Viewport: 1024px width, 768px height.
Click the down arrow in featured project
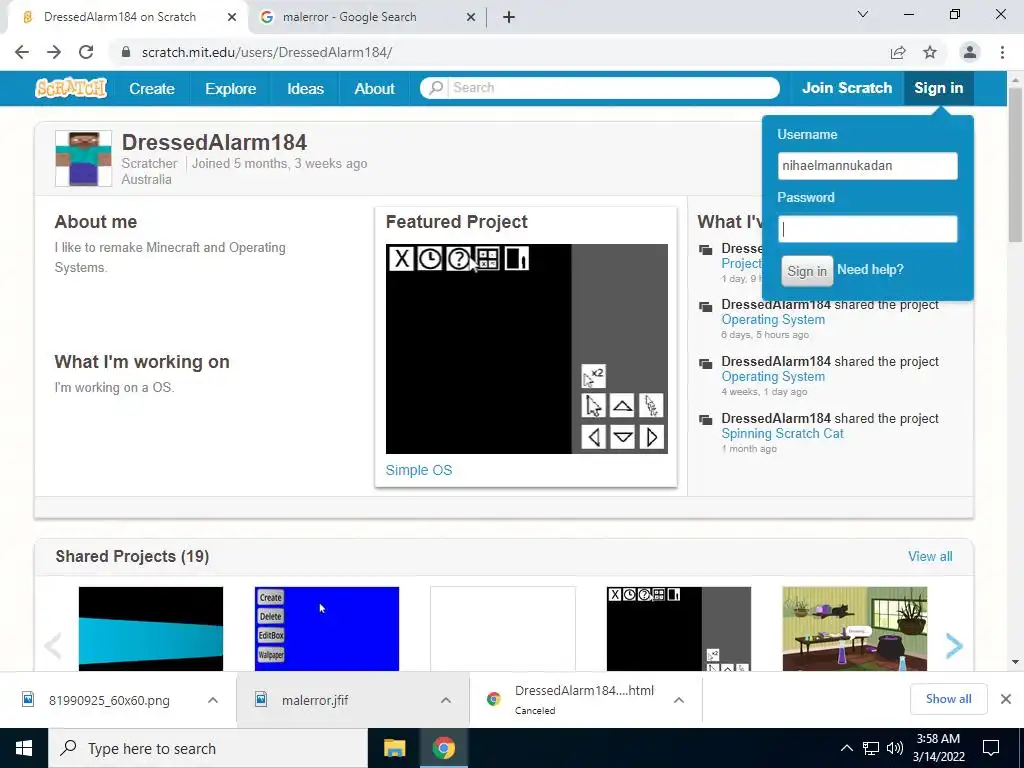(622, 437)
